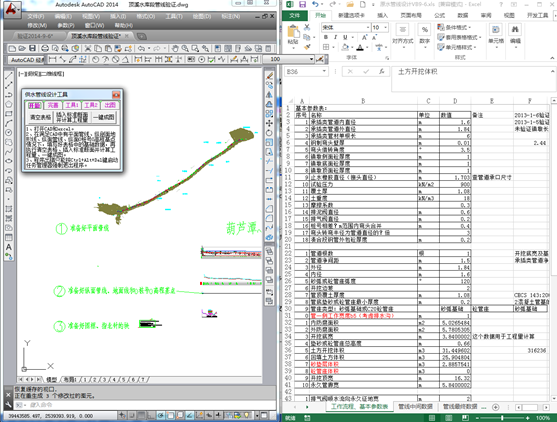This screenshot has width=557, height=422.
Task: Add a new sheet with the plus button
Action: (495, 407)
